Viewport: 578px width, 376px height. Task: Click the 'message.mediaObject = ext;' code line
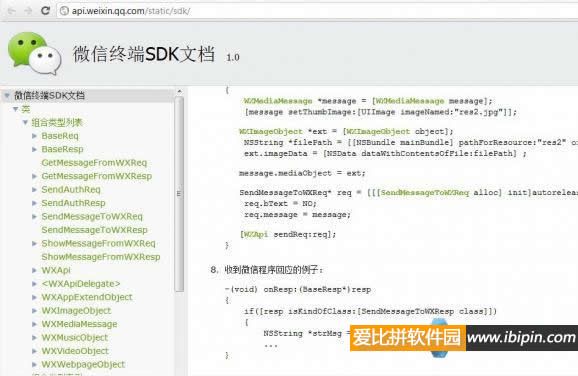tap(302, 173)
